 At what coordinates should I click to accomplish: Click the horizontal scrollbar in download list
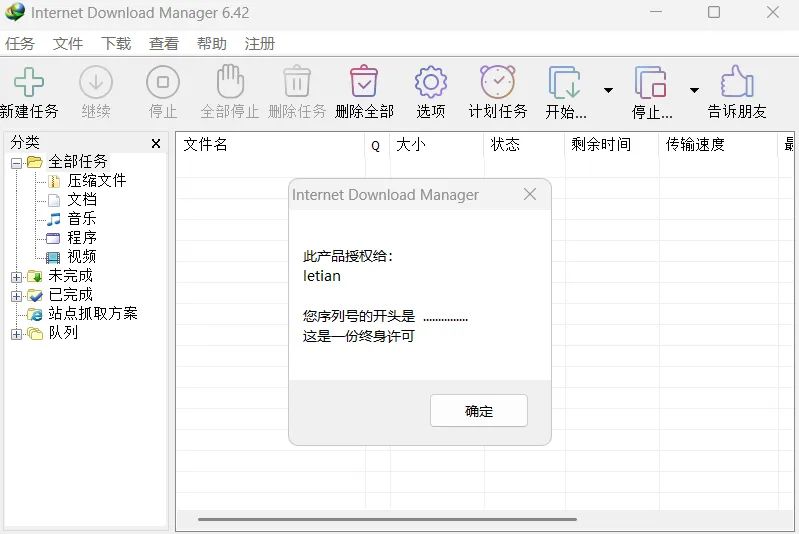pos(387,519)
